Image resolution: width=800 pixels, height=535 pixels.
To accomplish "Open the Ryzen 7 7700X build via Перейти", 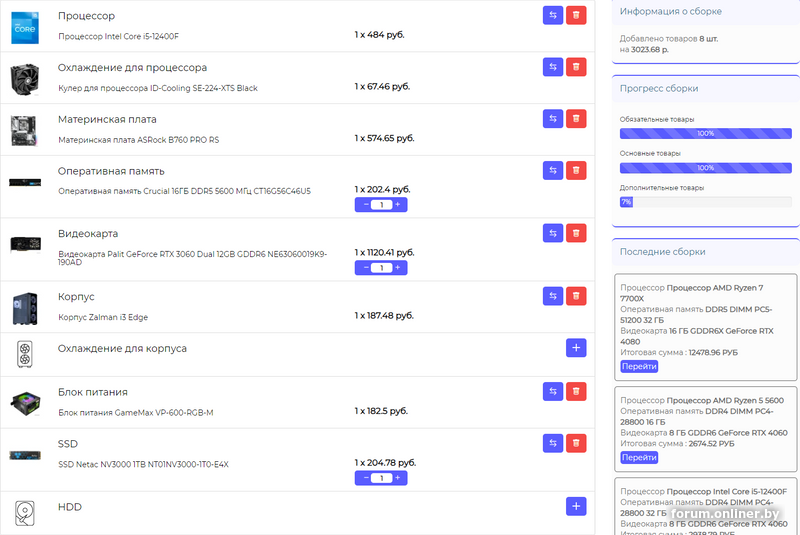I will [639, 367].
